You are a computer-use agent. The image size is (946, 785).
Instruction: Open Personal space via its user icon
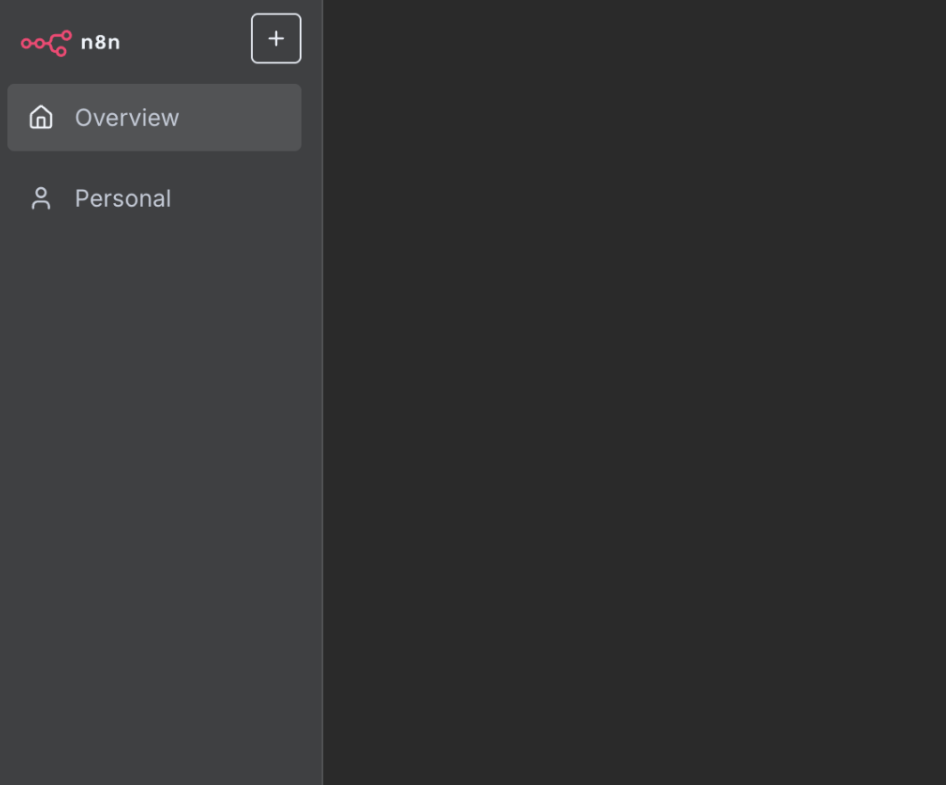(x=41, y=199)
